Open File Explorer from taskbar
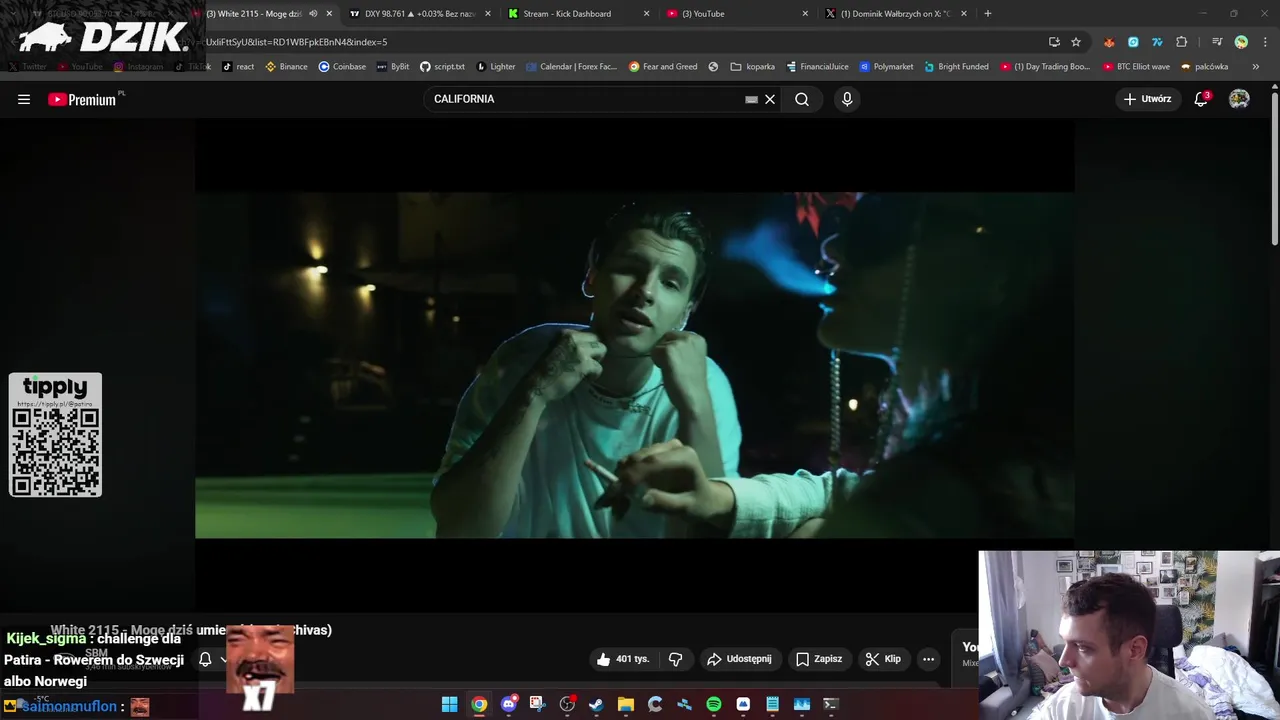 (625, 704)
